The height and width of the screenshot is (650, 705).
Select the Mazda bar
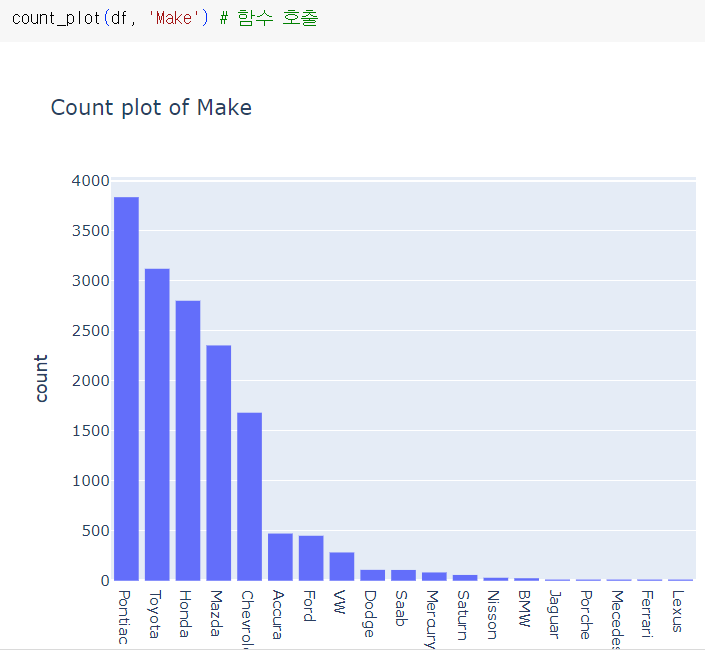[x=219, y=463]
